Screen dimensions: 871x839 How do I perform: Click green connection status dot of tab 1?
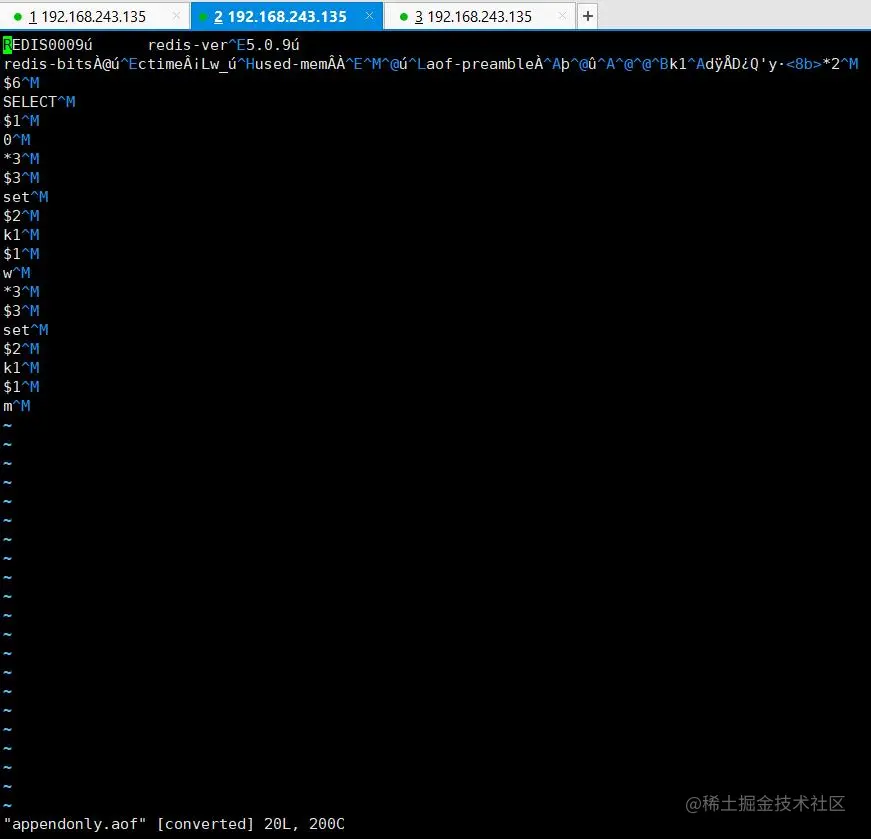click(x=18, y=17)
